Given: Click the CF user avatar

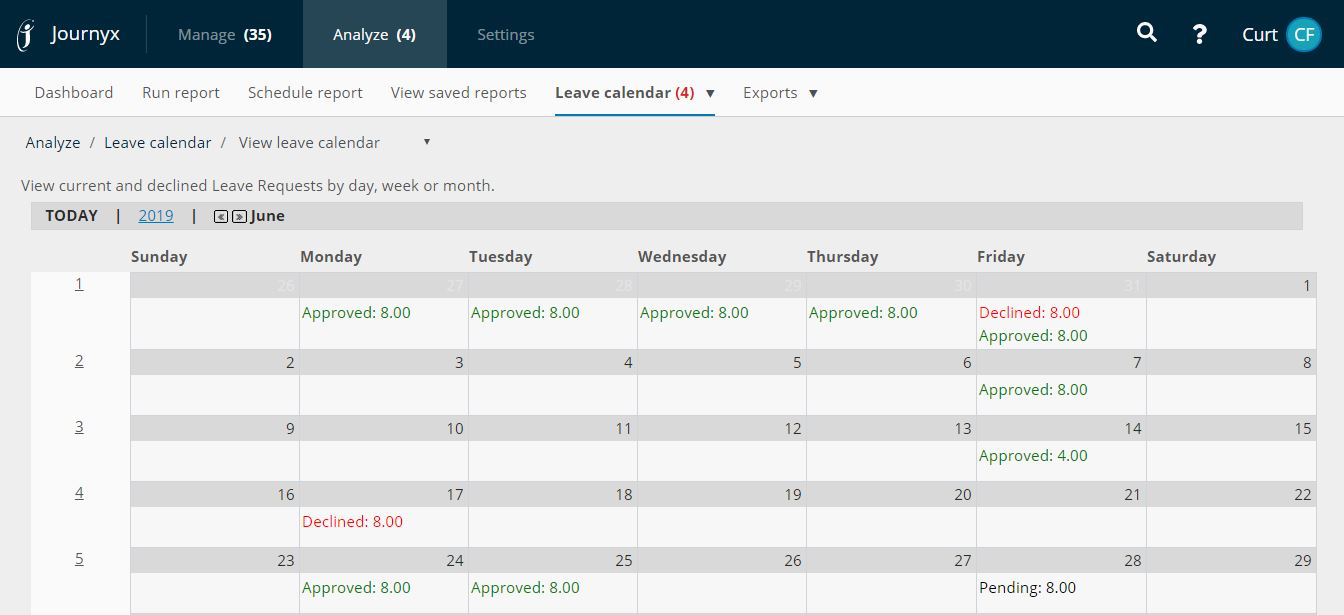Looking at the screenshot, I should pyautogui.click(x=1304, y=34).
